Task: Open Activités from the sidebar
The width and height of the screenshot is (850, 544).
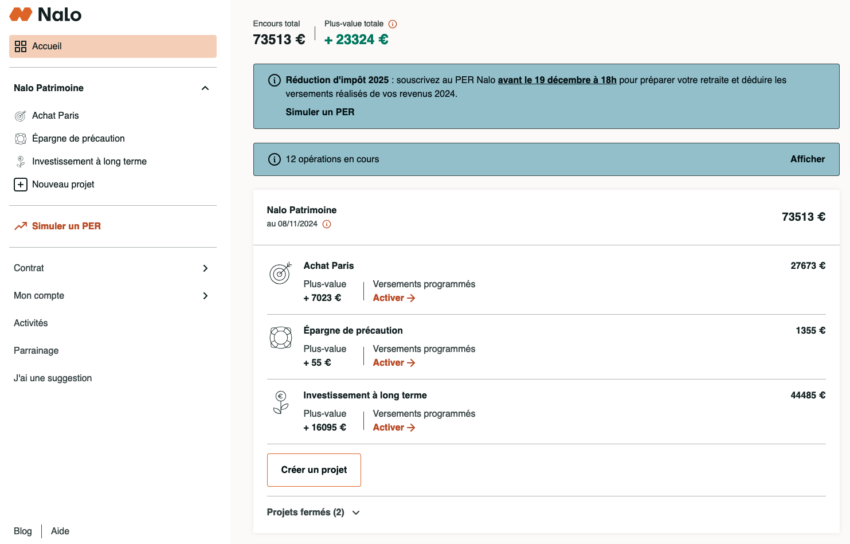Action: pyautogui.click(x=31, y=323)
